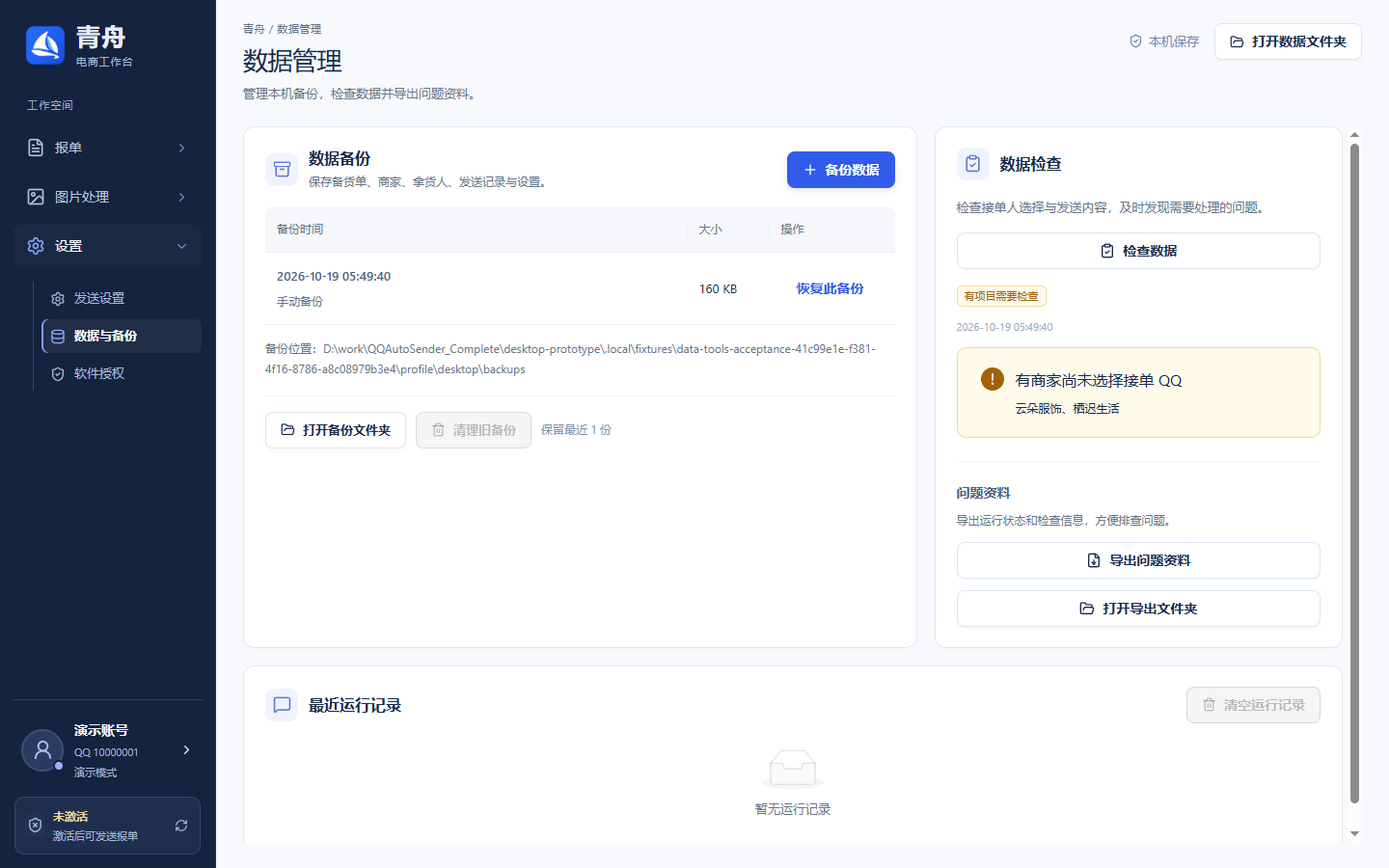
Task: Click the warning exclamation icon in alert
Action: tap(993, 379)
